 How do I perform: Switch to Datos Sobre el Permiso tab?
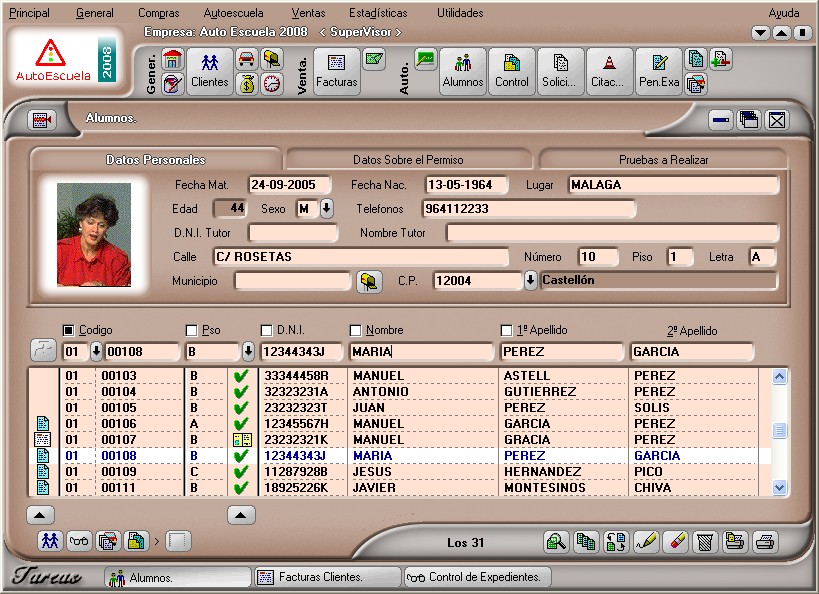tap(408, 160)
